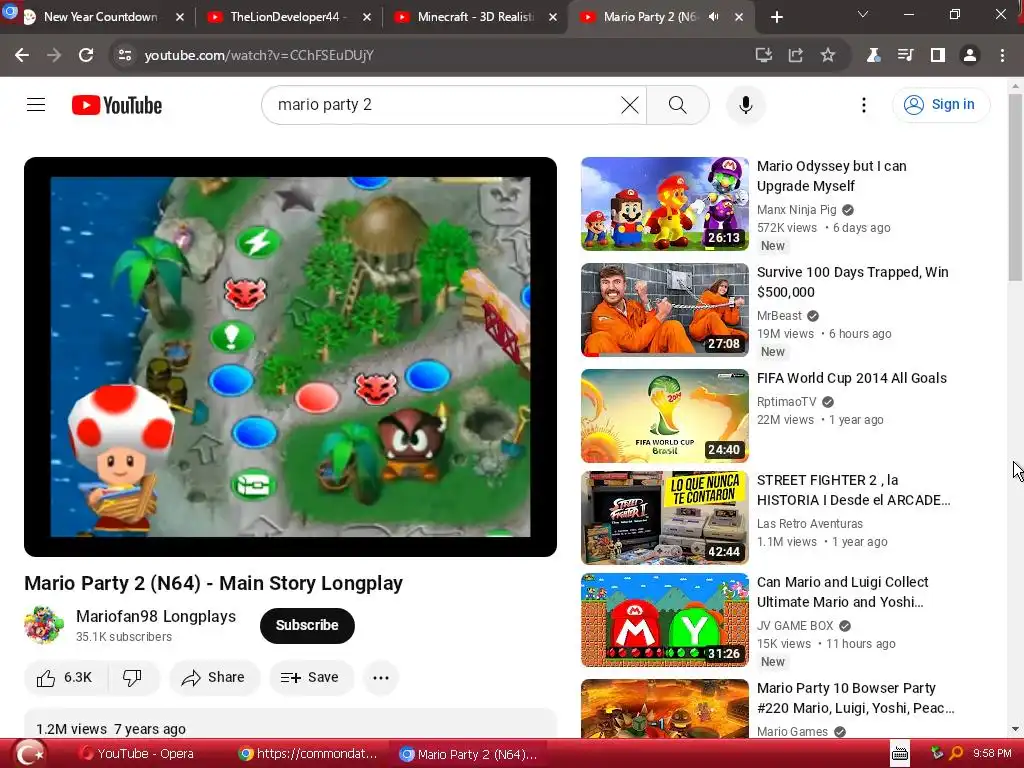Open a new browser tab
Screen dimensions: 1024x768
tap(776, 18)
